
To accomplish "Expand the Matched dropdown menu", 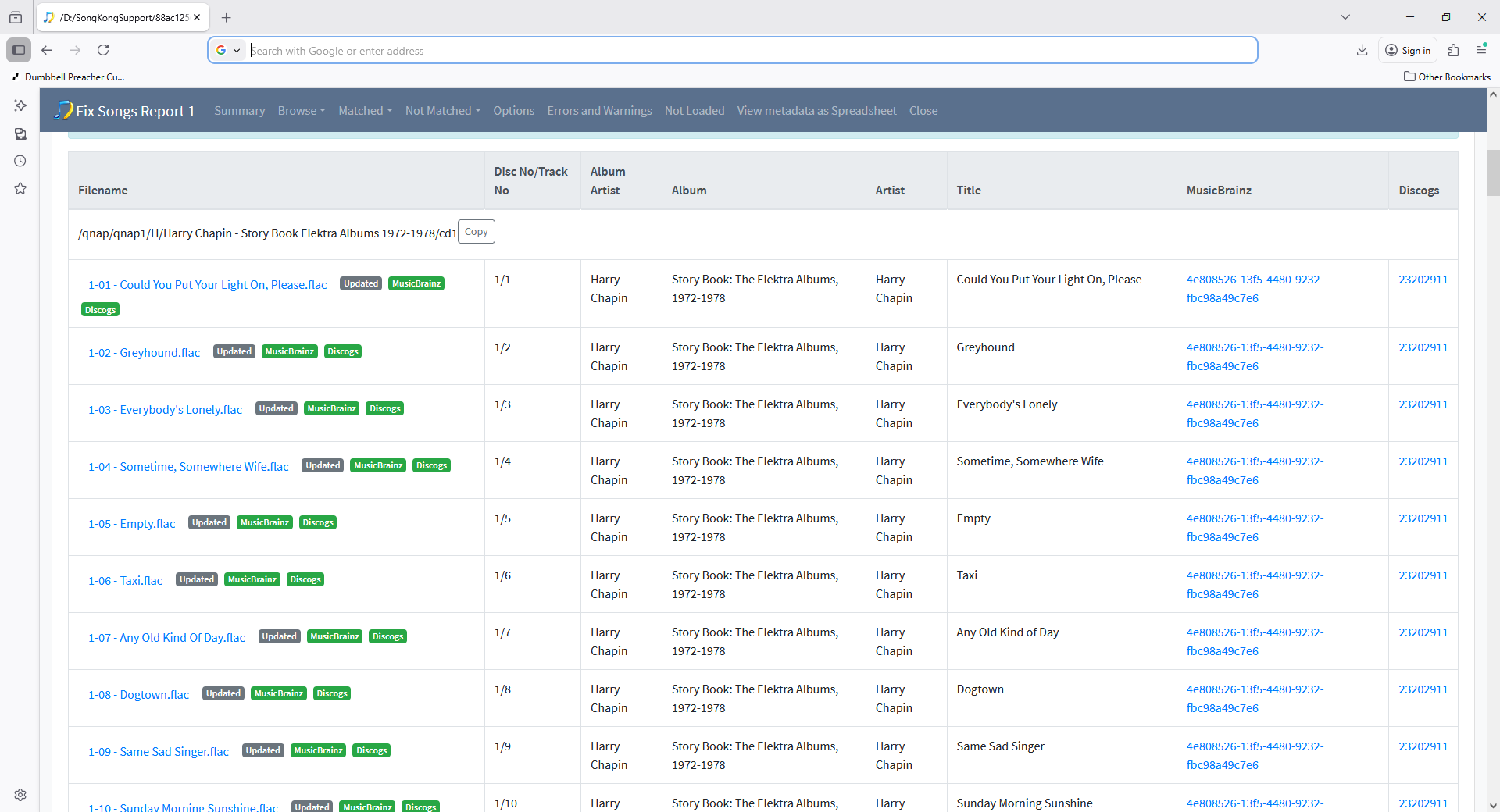I will [x=365, y=111].
